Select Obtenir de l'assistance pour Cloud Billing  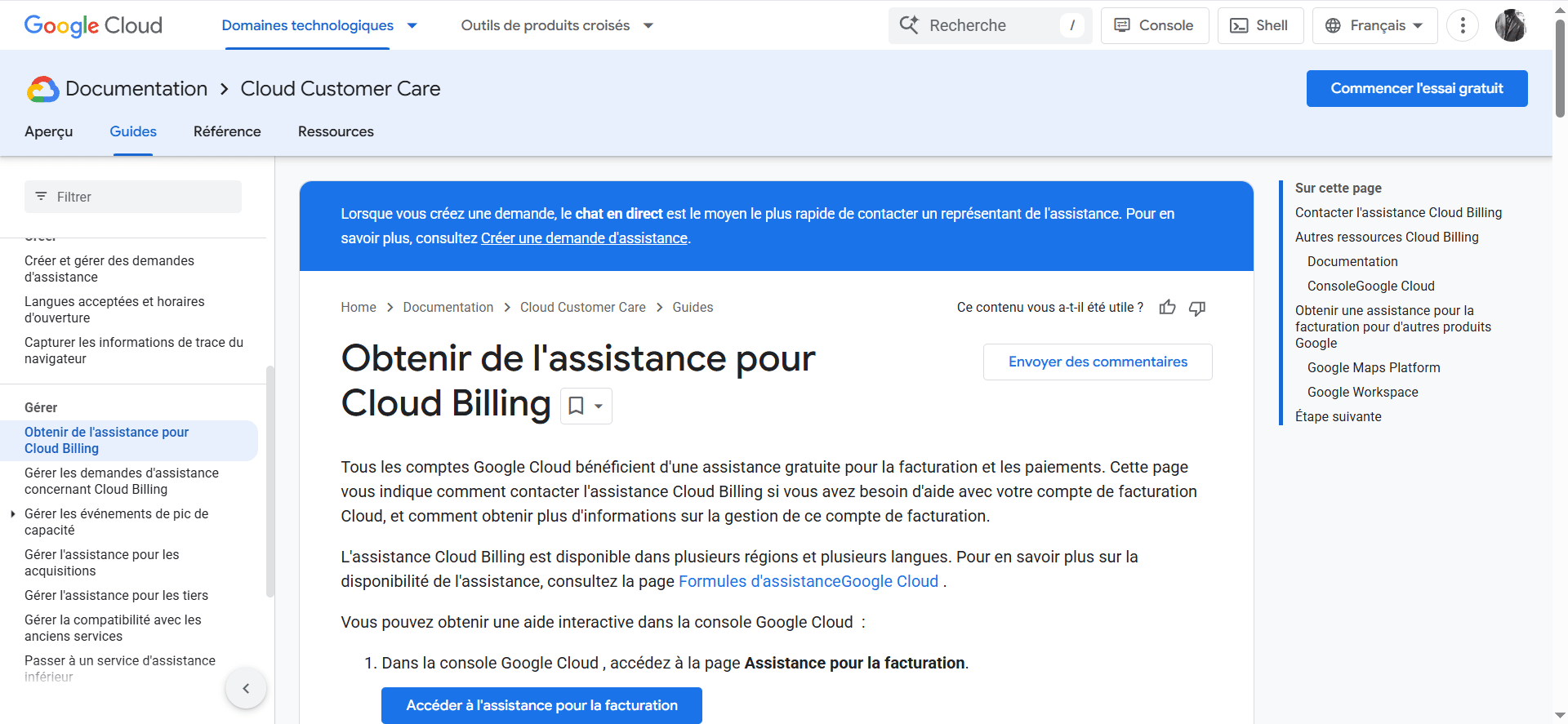click(129, 440)
